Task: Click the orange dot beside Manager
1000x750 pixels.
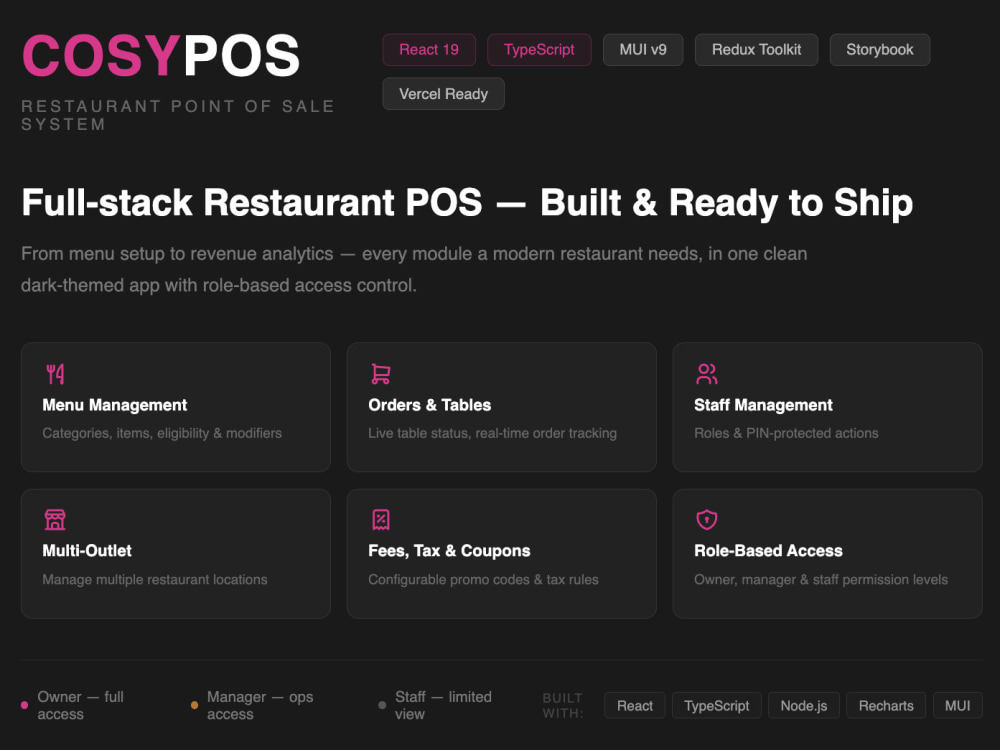Action: click(x=195, y=705)
